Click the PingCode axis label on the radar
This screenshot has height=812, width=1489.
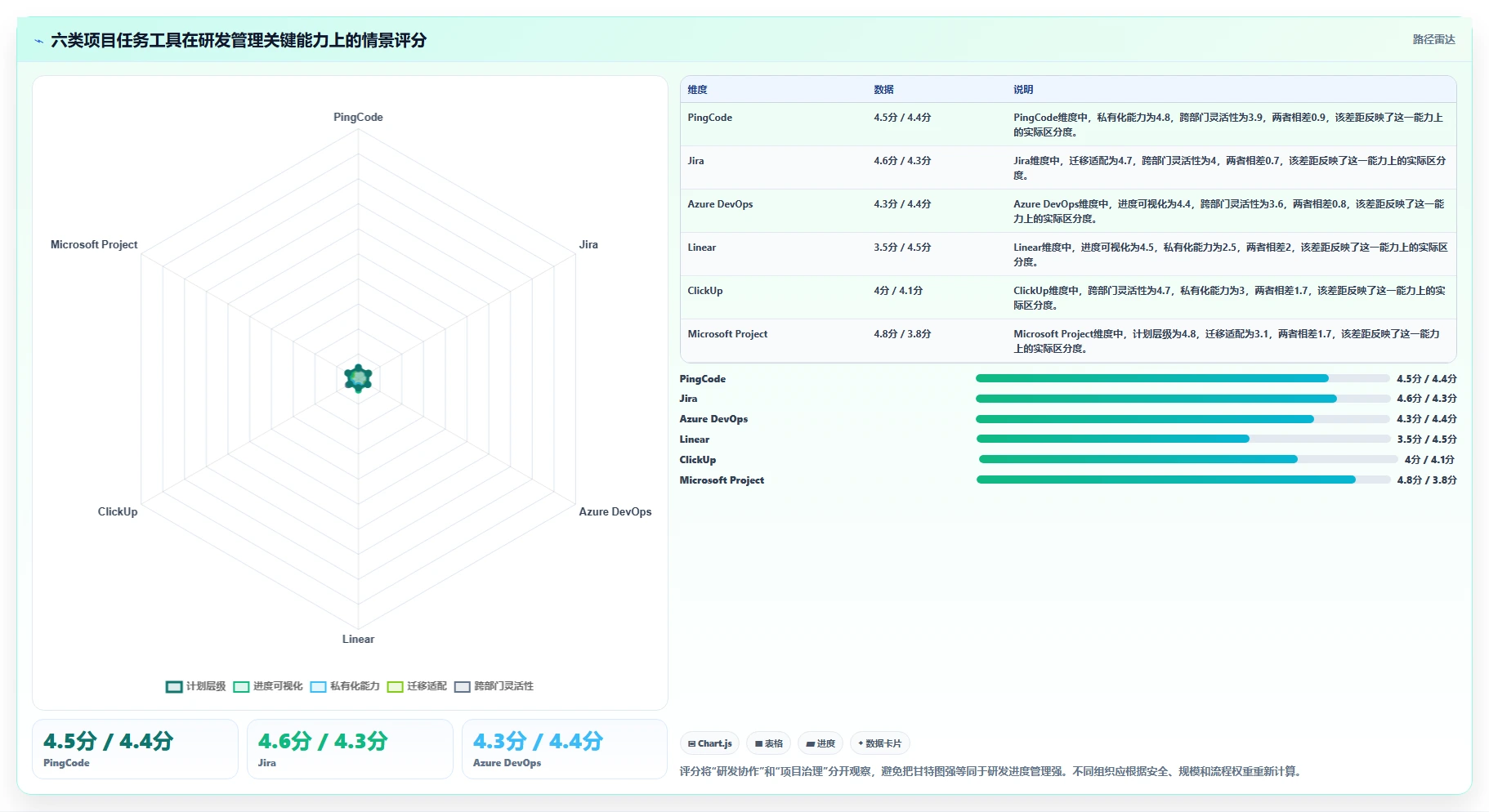click(x=358, y=117)
